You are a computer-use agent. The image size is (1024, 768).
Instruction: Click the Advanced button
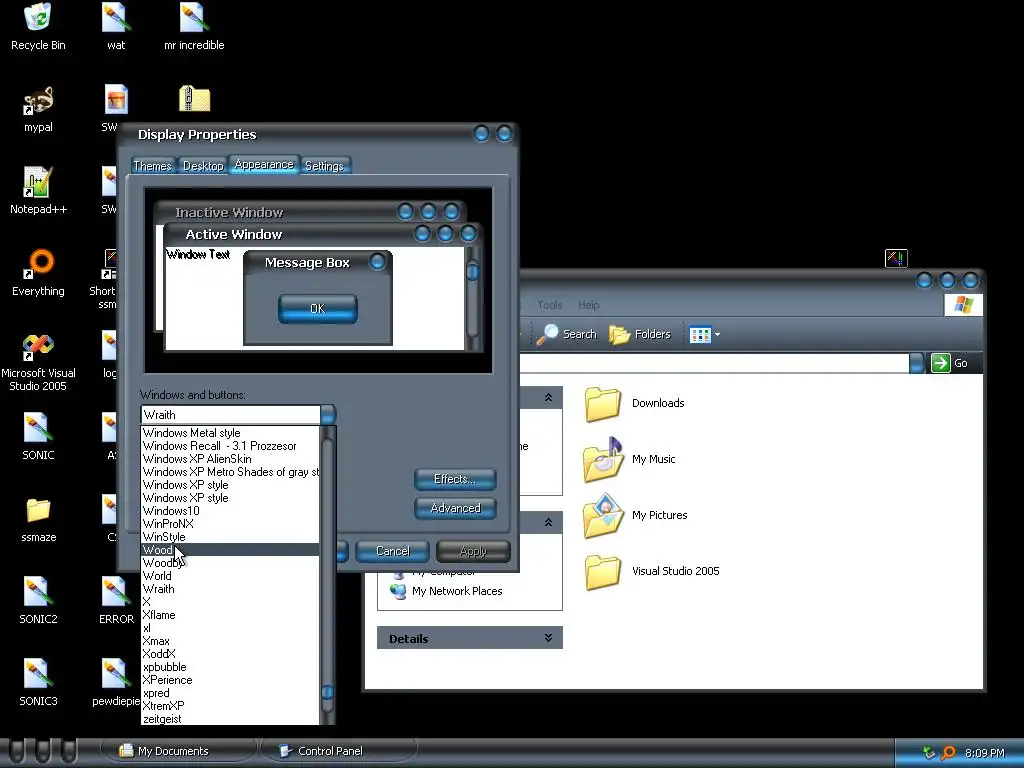point(455,508)
